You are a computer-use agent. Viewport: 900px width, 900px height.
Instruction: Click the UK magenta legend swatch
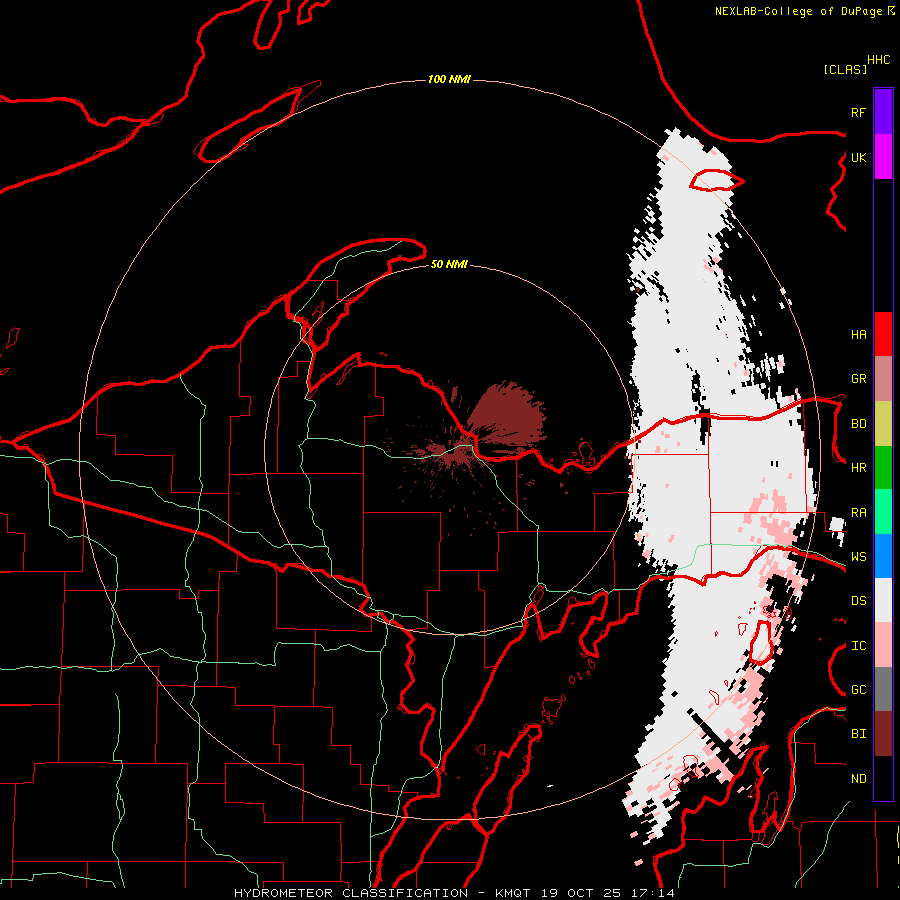[x=883, y=157]
